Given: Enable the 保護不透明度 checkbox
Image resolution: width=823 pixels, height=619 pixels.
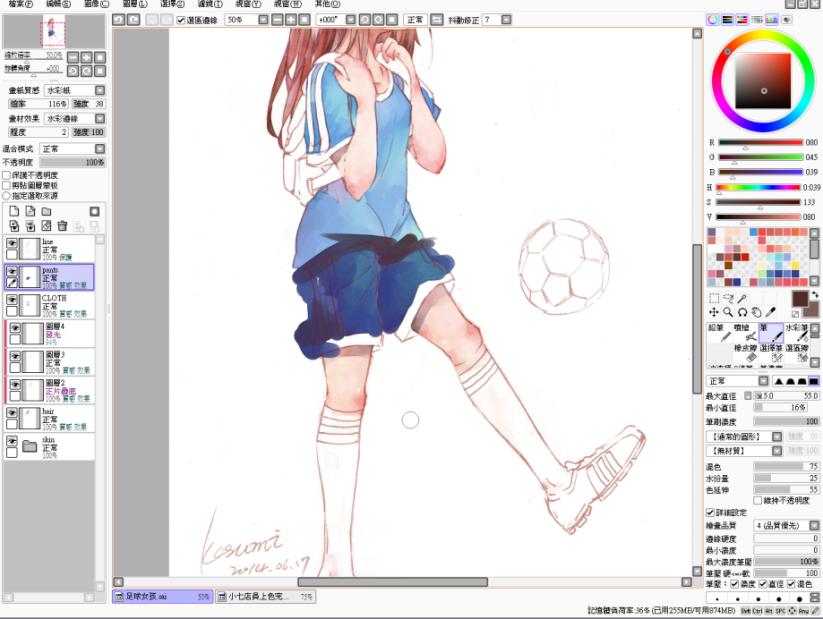Looking at the screenshot, I should [6, 175].
